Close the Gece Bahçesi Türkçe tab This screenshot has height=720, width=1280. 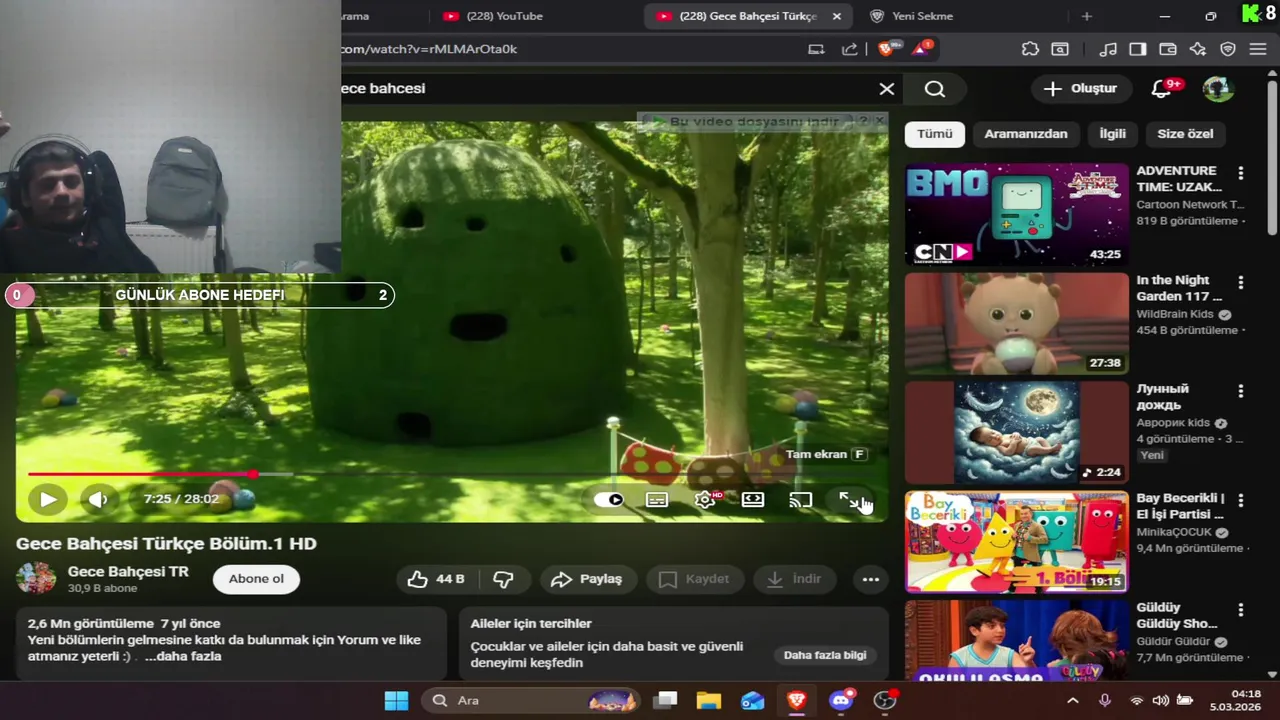click(x=837, y=16)
